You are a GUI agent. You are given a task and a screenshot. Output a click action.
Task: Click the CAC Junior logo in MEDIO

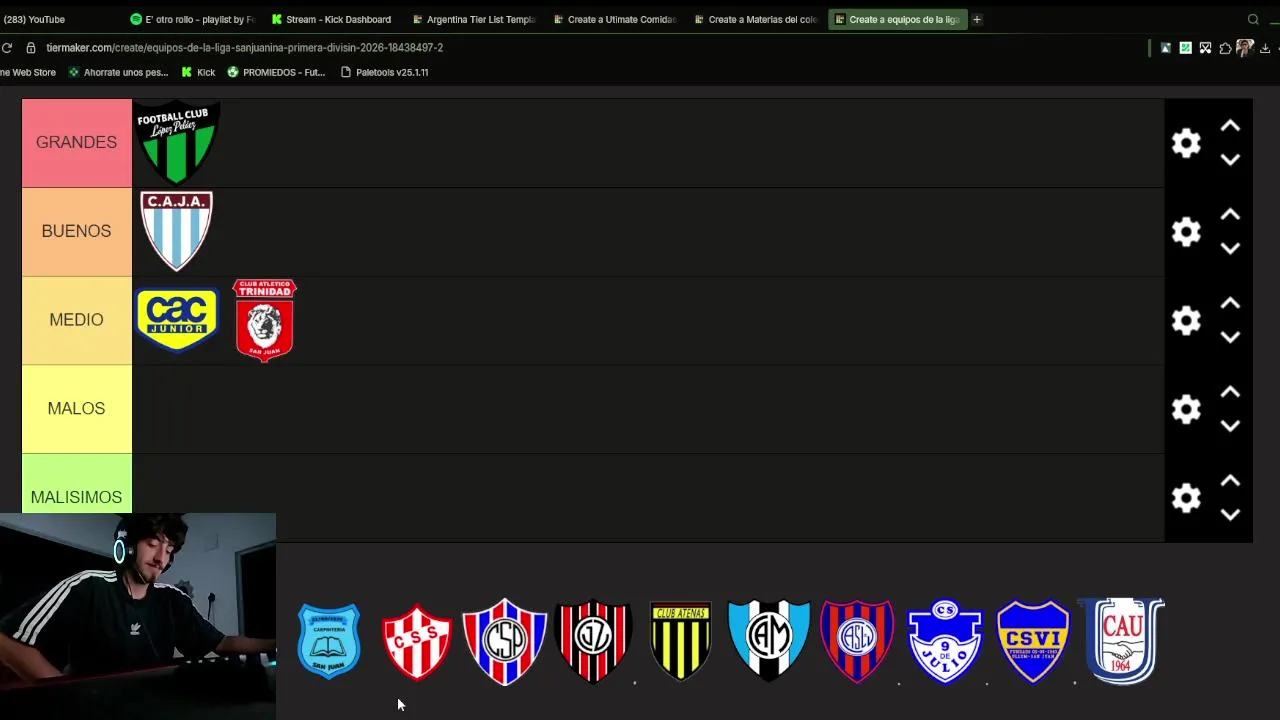(177, 320)
